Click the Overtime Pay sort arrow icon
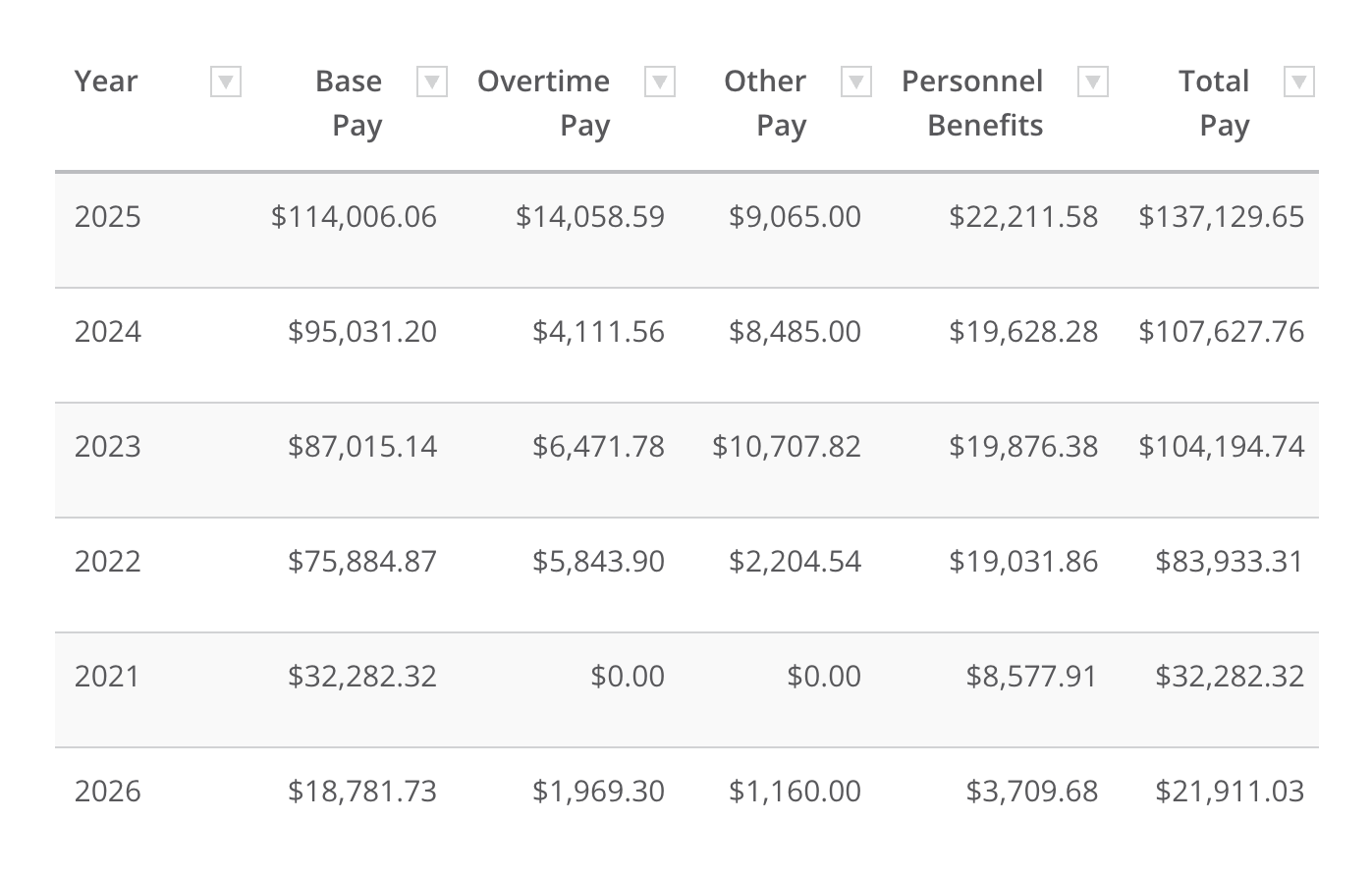1372x876 pixels. coord(660,82)
